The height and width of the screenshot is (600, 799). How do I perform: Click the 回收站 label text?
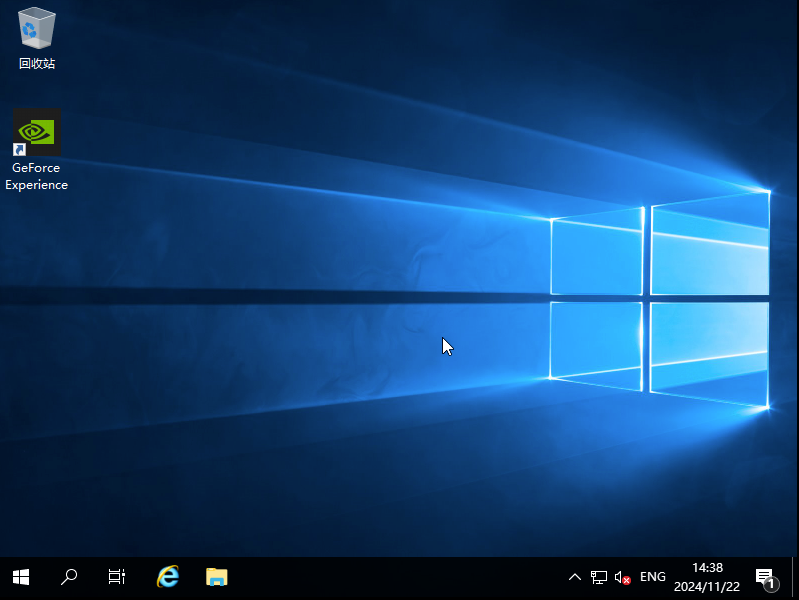pos(37,64)
